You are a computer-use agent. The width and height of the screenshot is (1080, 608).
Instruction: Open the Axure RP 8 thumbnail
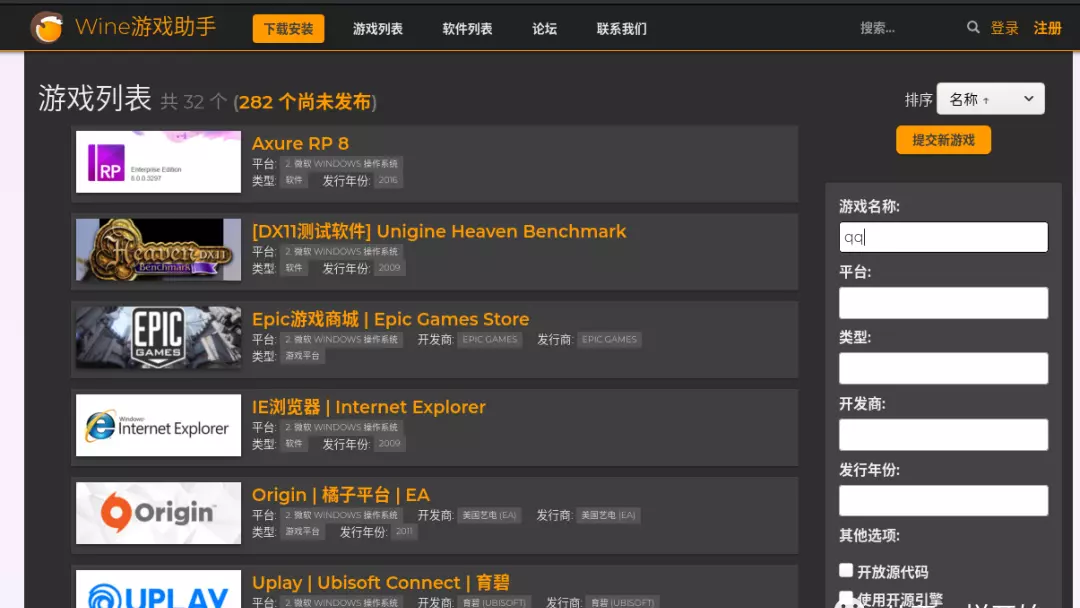click(158, 162)
